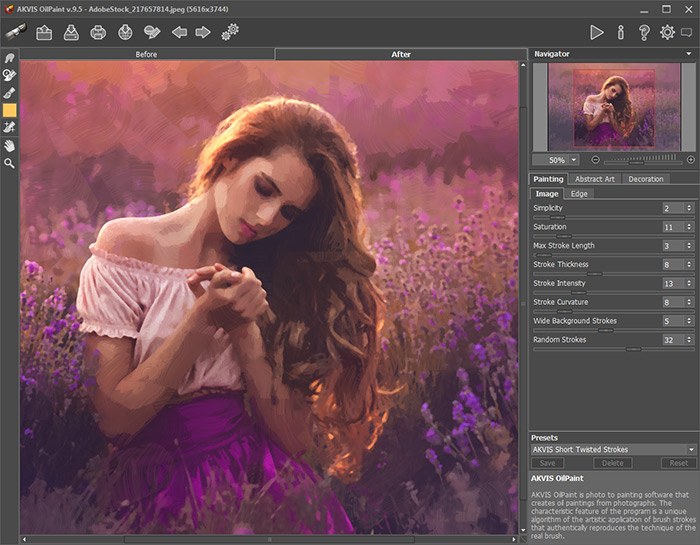Open the Help question mark icon

(x=644, y=32)
